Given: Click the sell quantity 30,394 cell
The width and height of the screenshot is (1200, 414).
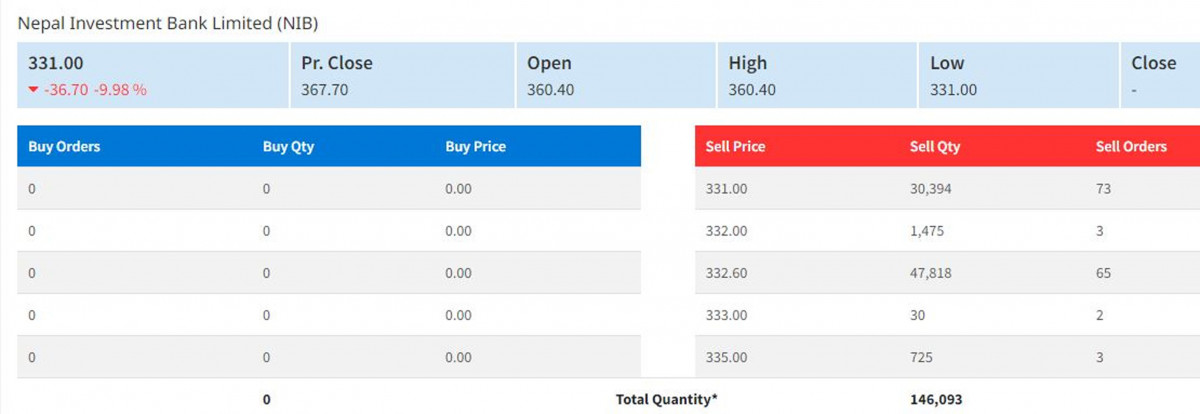Looking at the screenshot, I should (930, 188).
